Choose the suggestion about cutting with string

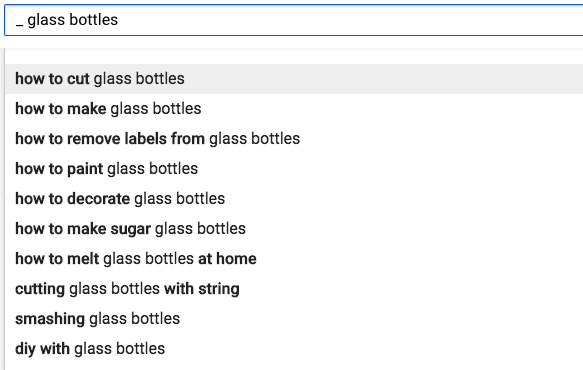pyautogui.click(x=294, y=289)
